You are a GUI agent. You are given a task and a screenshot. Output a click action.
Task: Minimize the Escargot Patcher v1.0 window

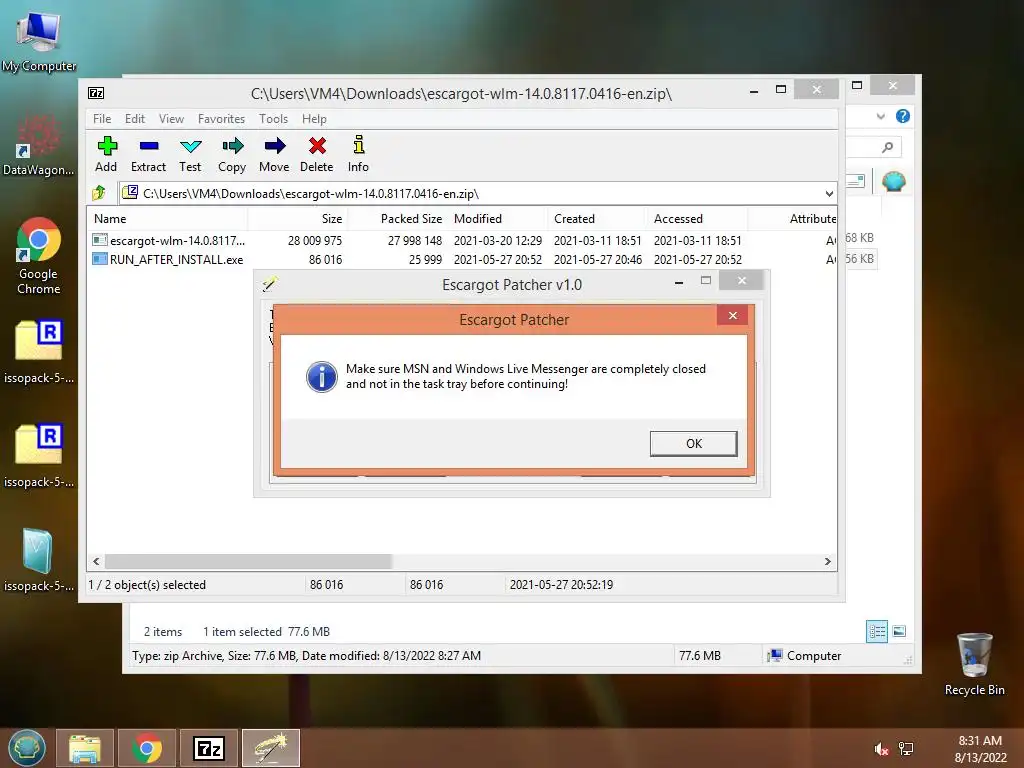679,282
